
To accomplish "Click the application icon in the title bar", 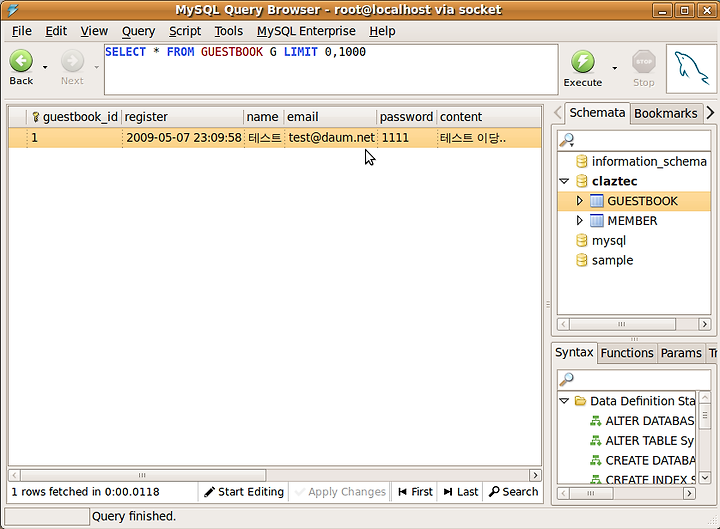I will tap(13, 10).
